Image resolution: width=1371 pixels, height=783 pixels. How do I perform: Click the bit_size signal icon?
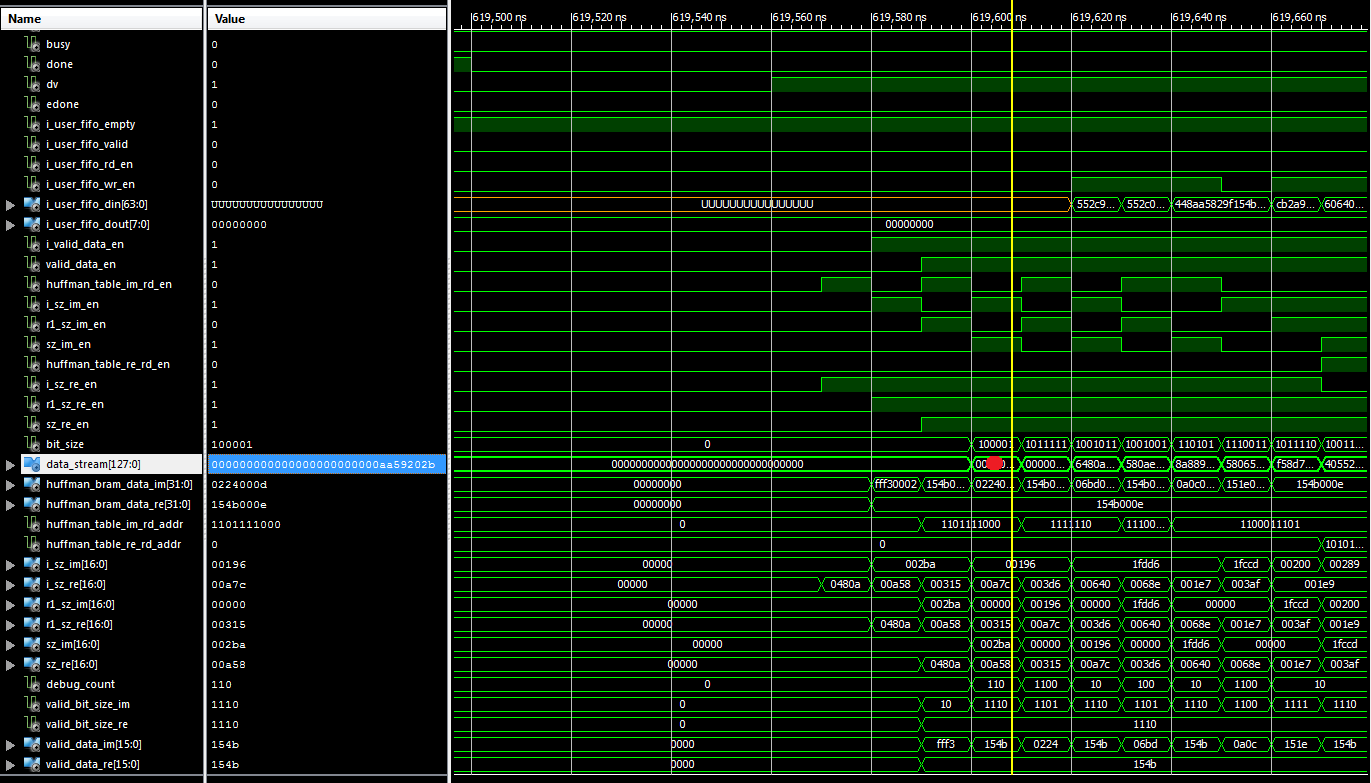pyautogui.click(x=32, y=444)
